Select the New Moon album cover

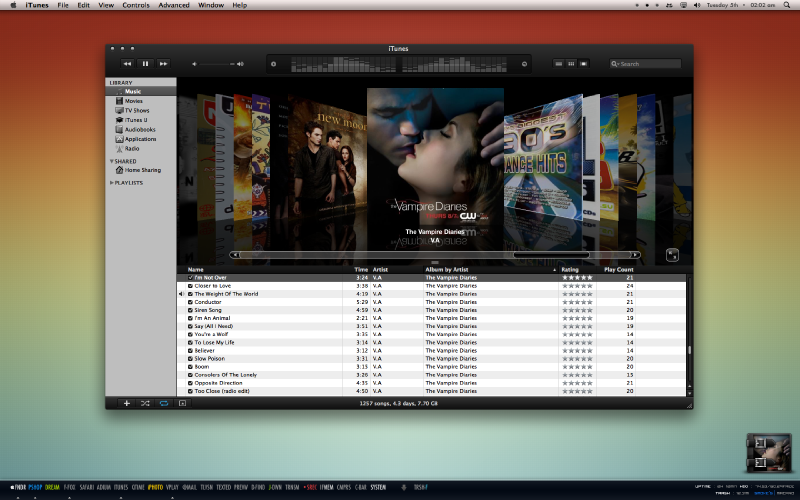point(327,158)
